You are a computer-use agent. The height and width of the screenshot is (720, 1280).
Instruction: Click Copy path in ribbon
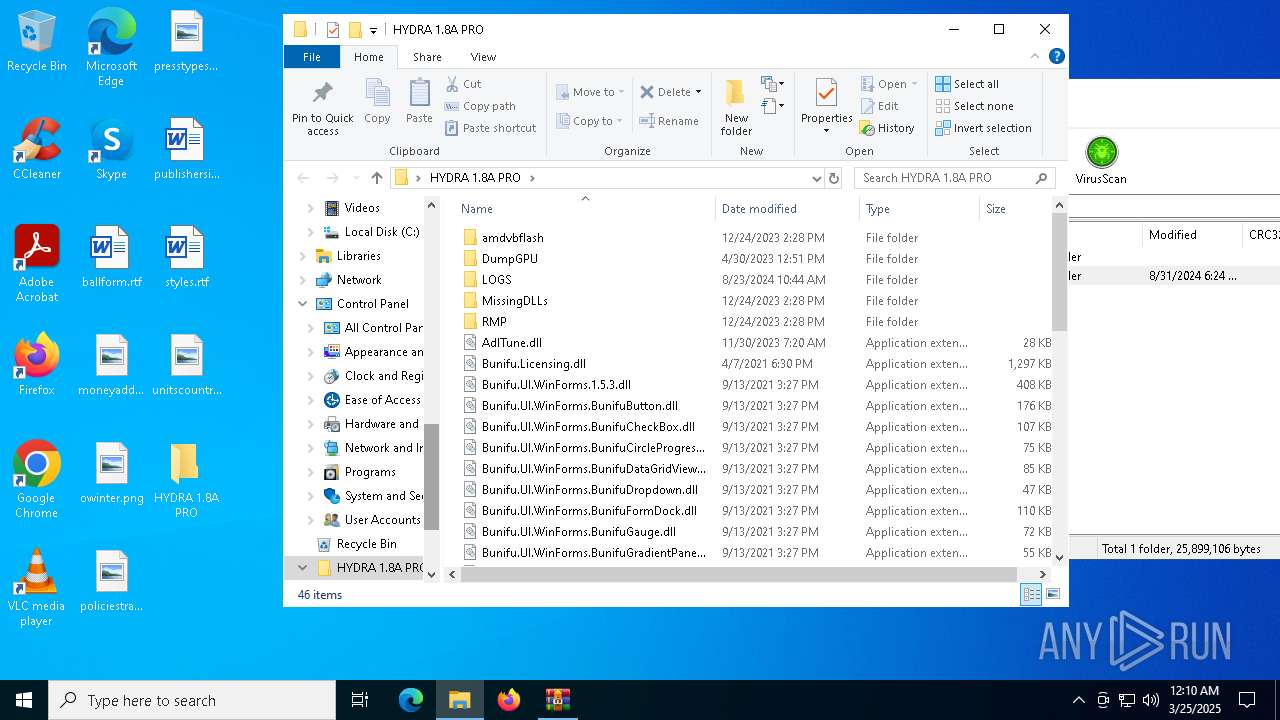(480, 106)
